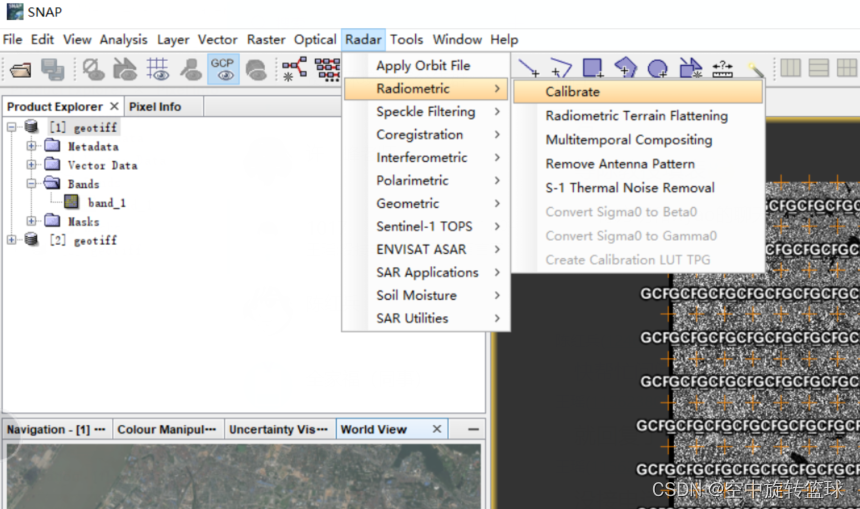Viewport: 860px width, 509px height.
Task: Open the Help menu
Action: (x=504, y=39)
